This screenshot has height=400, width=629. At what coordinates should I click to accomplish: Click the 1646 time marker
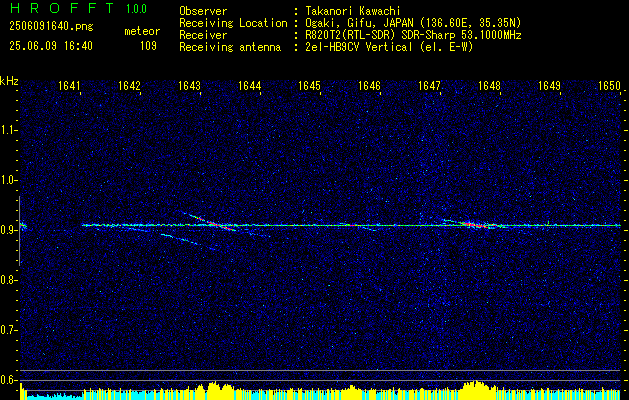coord(369,85)
